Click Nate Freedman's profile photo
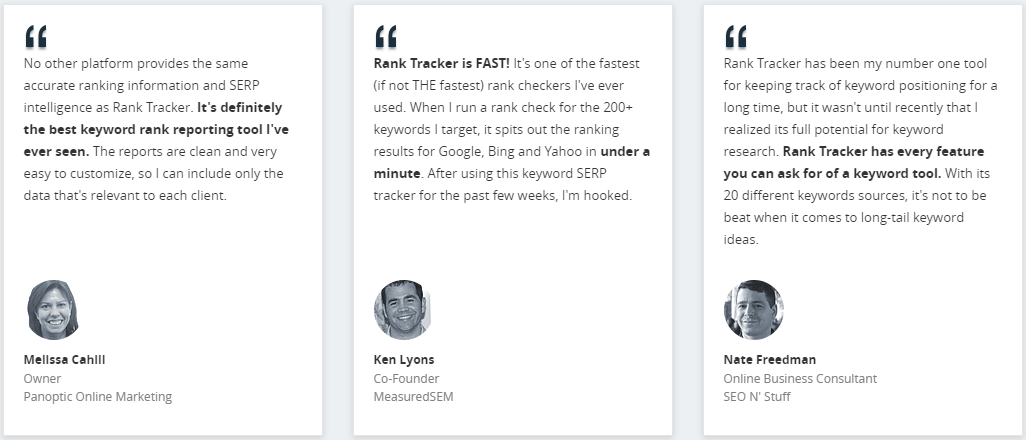Viewport: 1026px width, 440px height. point(754,310)
